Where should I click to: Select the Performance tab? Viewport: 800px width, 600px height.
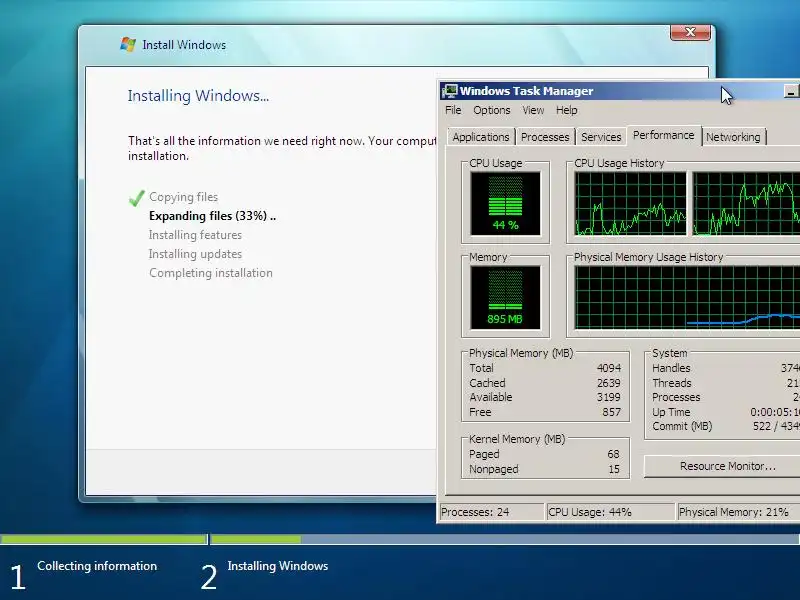point(663,135)
